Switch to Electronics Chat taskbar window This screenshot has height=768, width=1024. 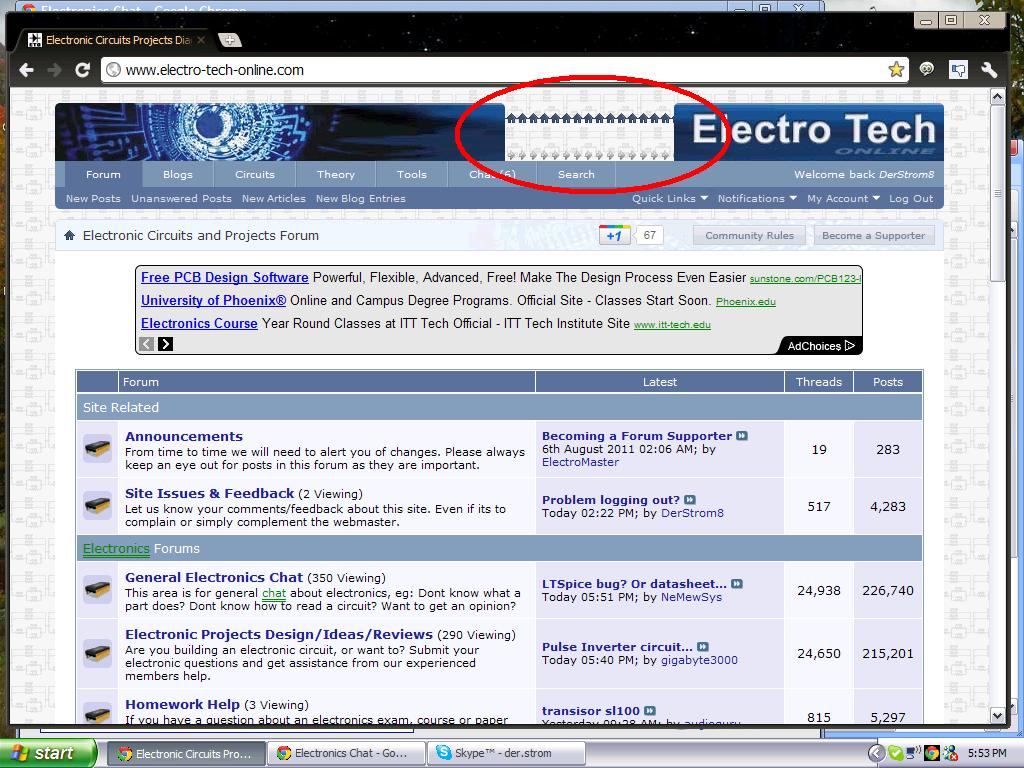[346, 754]
